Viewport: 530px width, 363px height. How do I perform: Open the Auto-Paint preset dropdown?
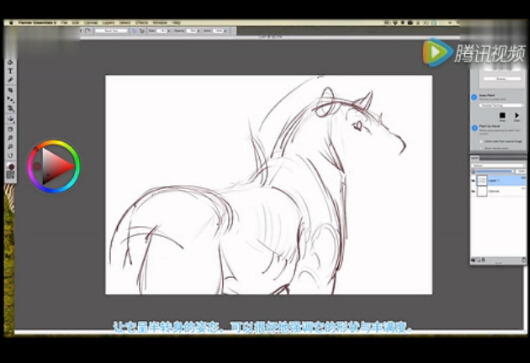501,106
